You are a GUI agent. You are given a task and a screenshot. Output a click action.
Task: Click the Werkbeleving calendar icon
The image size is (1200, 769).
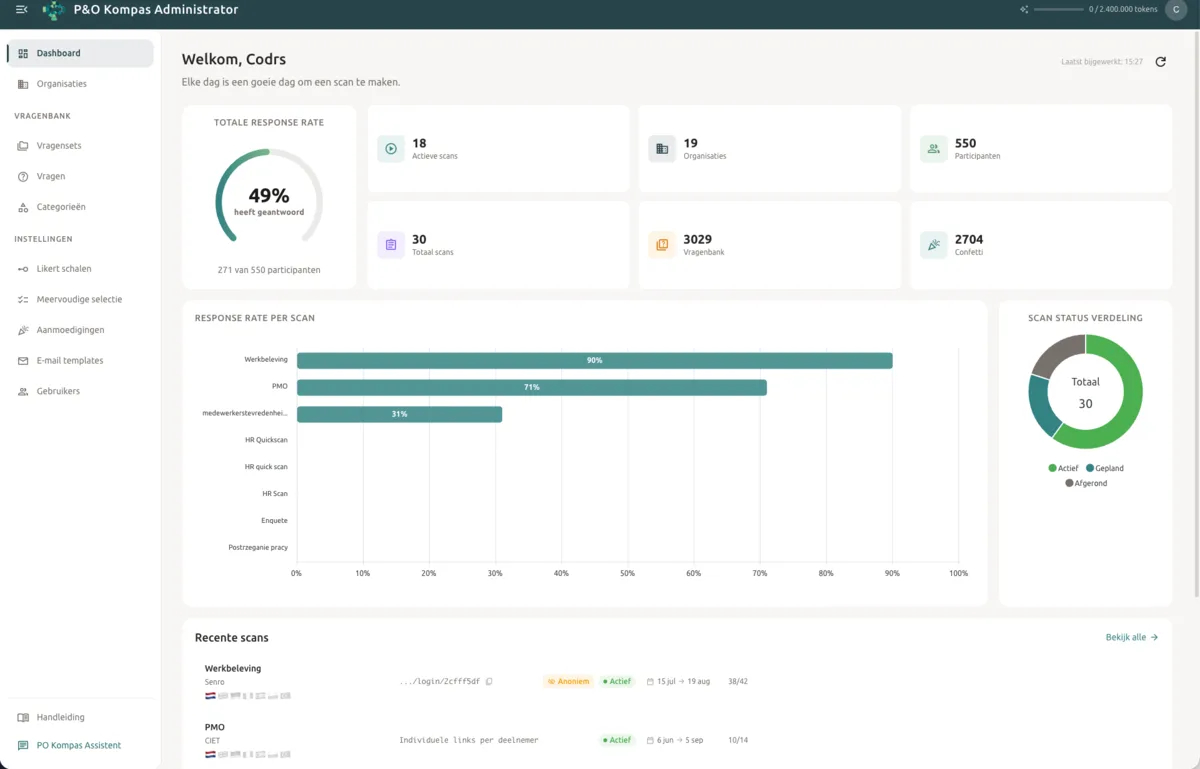pos(651,682)
